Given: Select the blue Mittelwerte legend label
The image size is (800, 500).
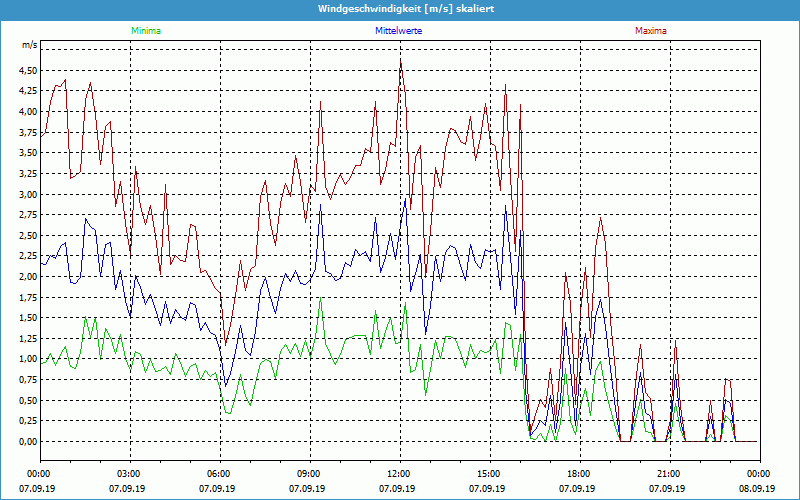Looking at the screenshot, I should [x=398, y=31].
